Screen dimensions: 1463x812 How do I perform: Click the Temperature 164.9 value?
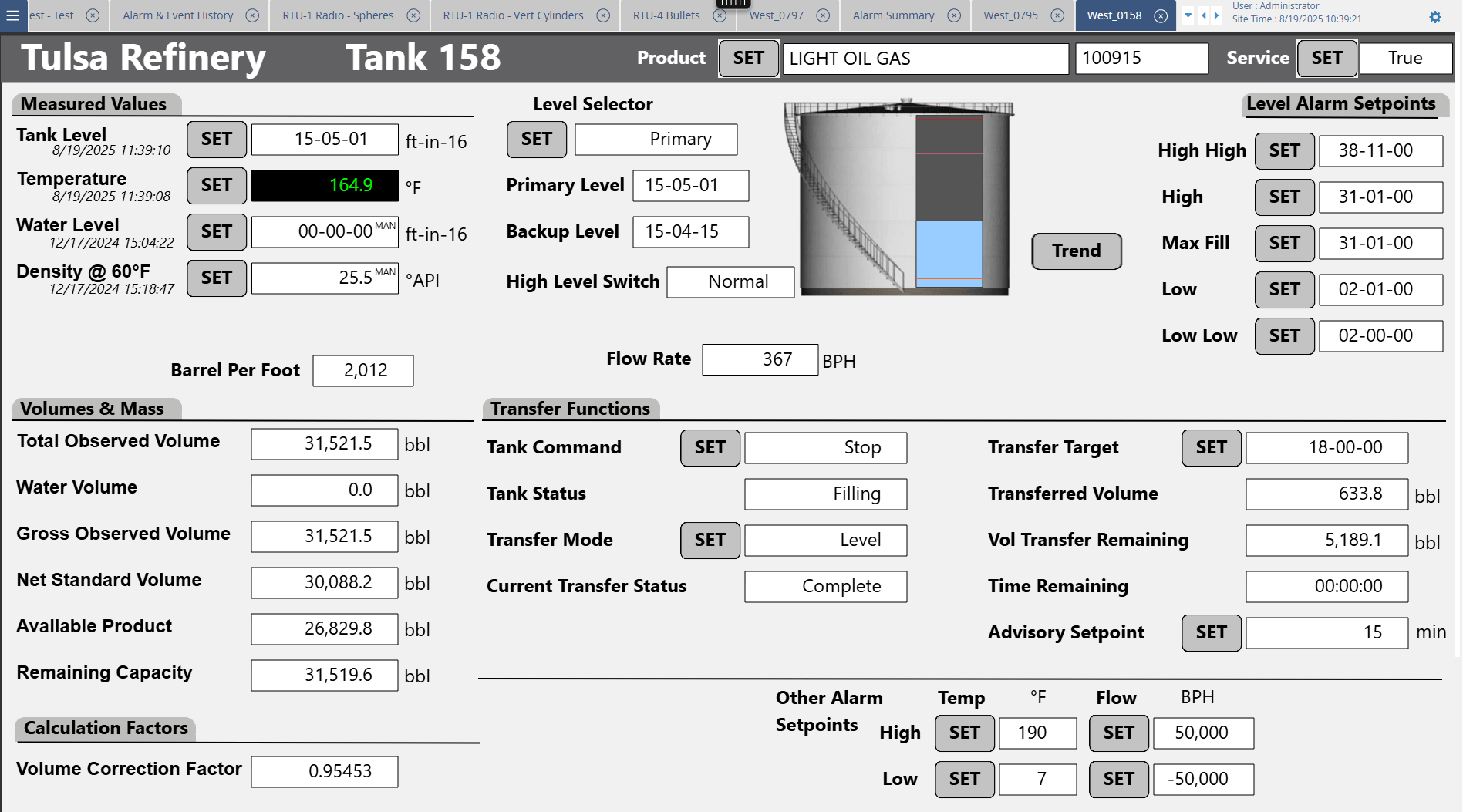tap(325, 186)
